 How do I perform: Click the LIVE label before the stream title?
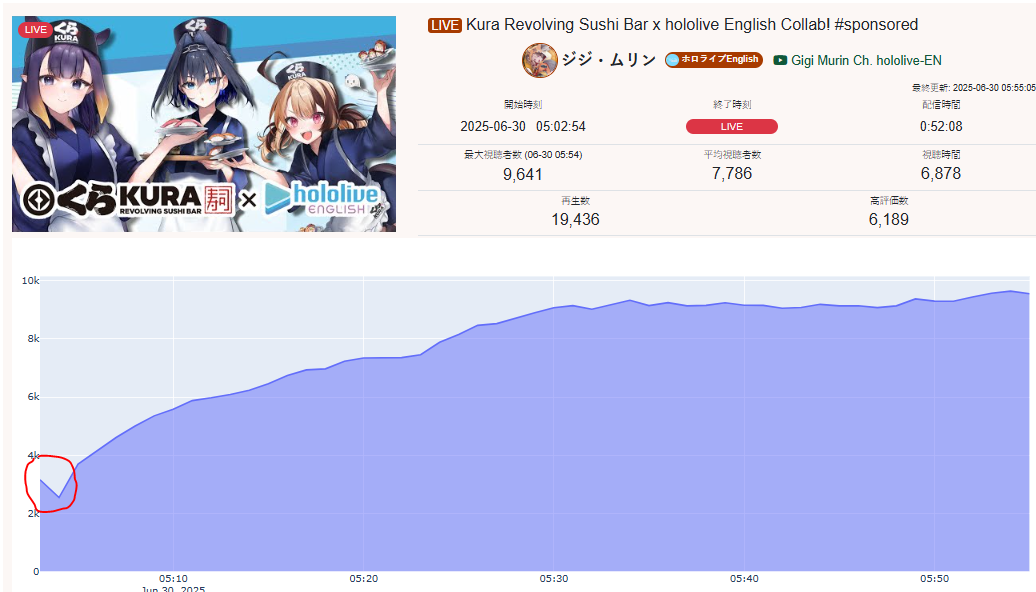pyautogui.click(x=444, y=25)
